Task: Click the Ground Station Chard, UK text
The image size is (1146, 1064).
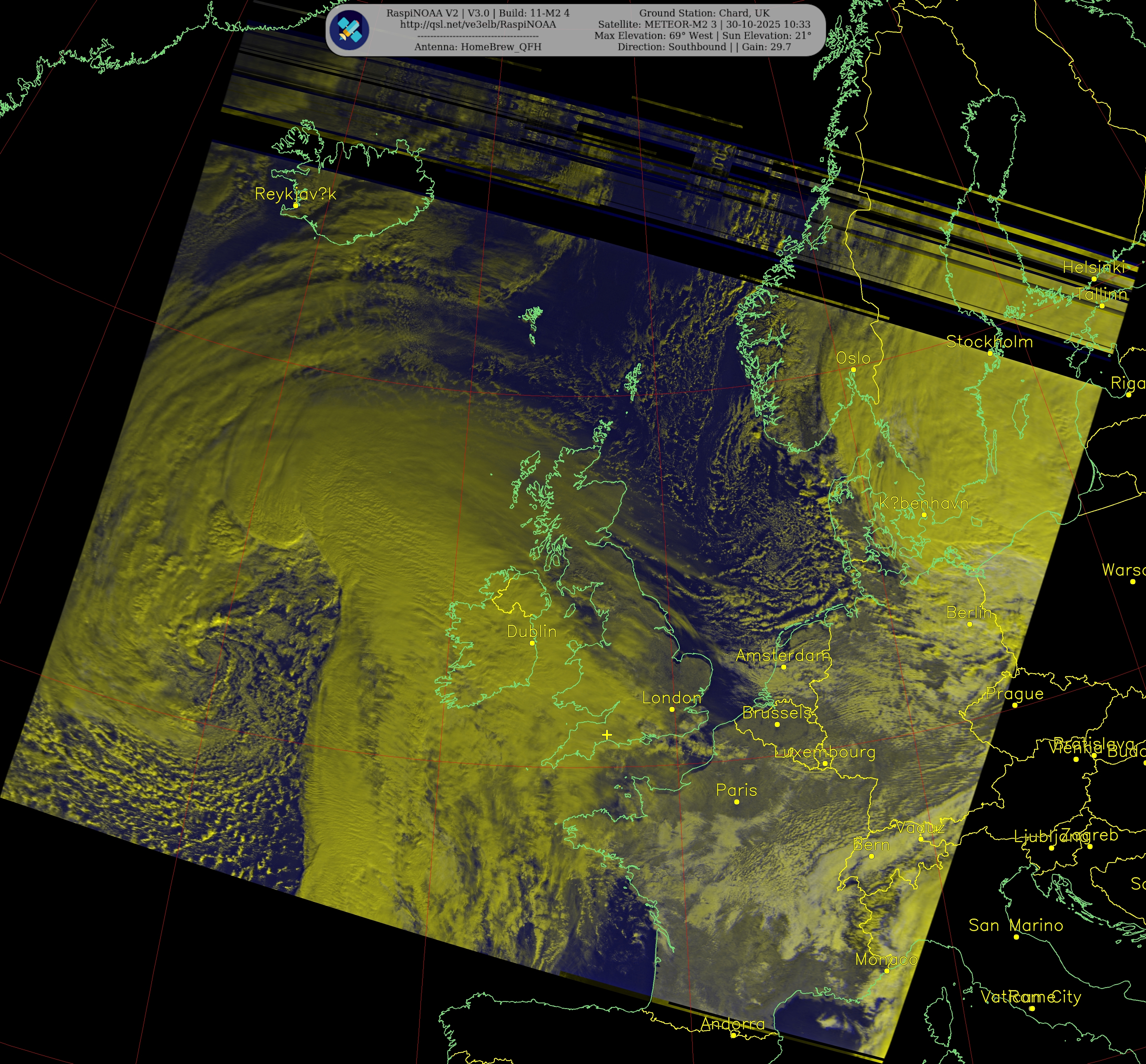Action: [x=704, y=13]
